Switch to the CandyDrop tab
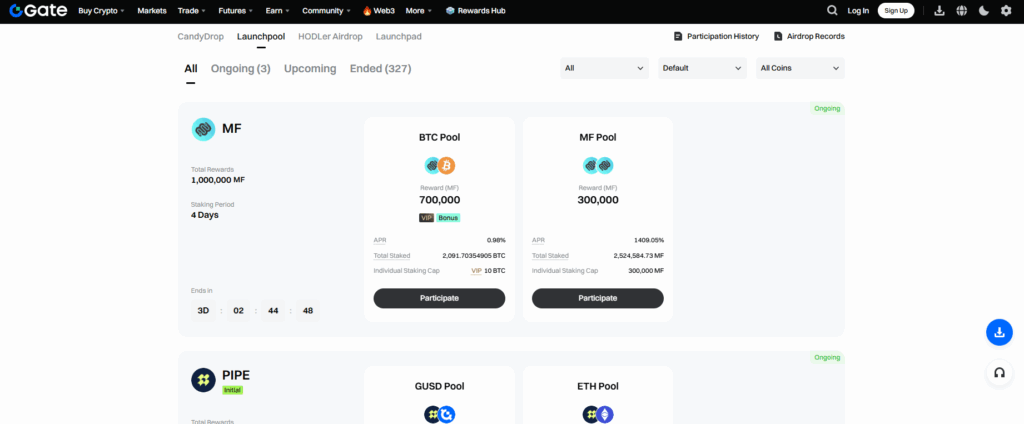The height and width of the screenshot is (424, 1024). coord(200,36)
